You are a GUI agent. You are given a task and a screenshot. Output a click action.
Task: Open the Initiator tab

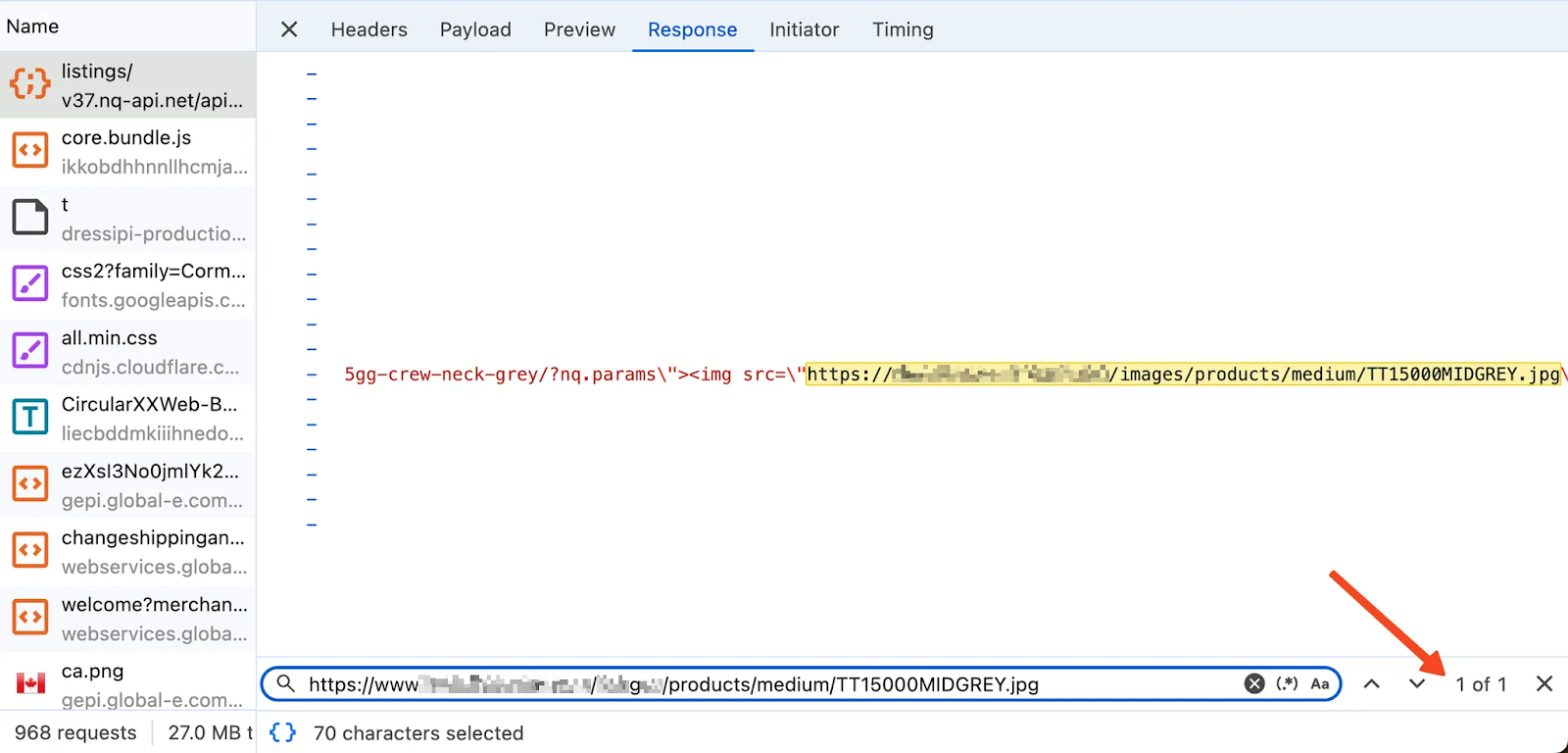click(x=804, y=29)
